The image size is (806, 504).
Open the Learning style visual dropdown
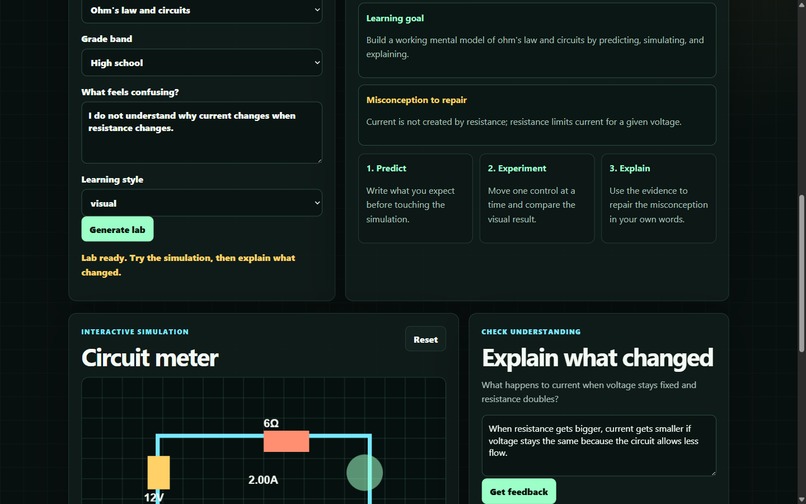pyautogui.click(x=202, y=203)
